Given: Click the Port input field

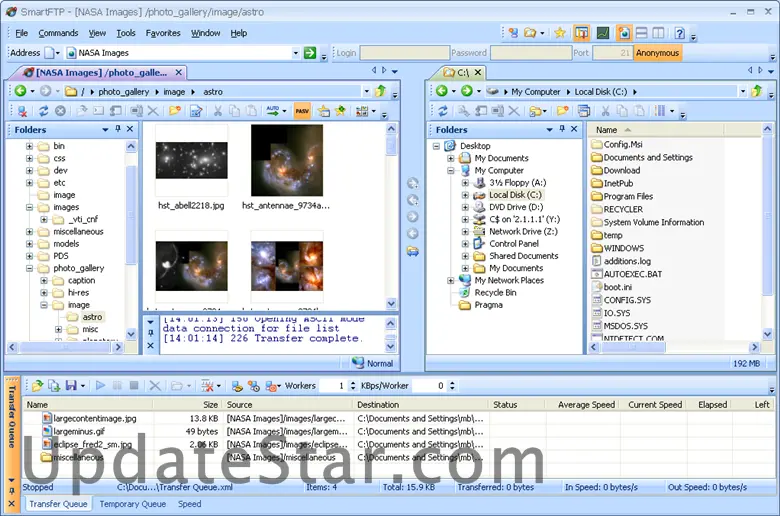Looking at the screenshot, I should click(x=613, y=53).
